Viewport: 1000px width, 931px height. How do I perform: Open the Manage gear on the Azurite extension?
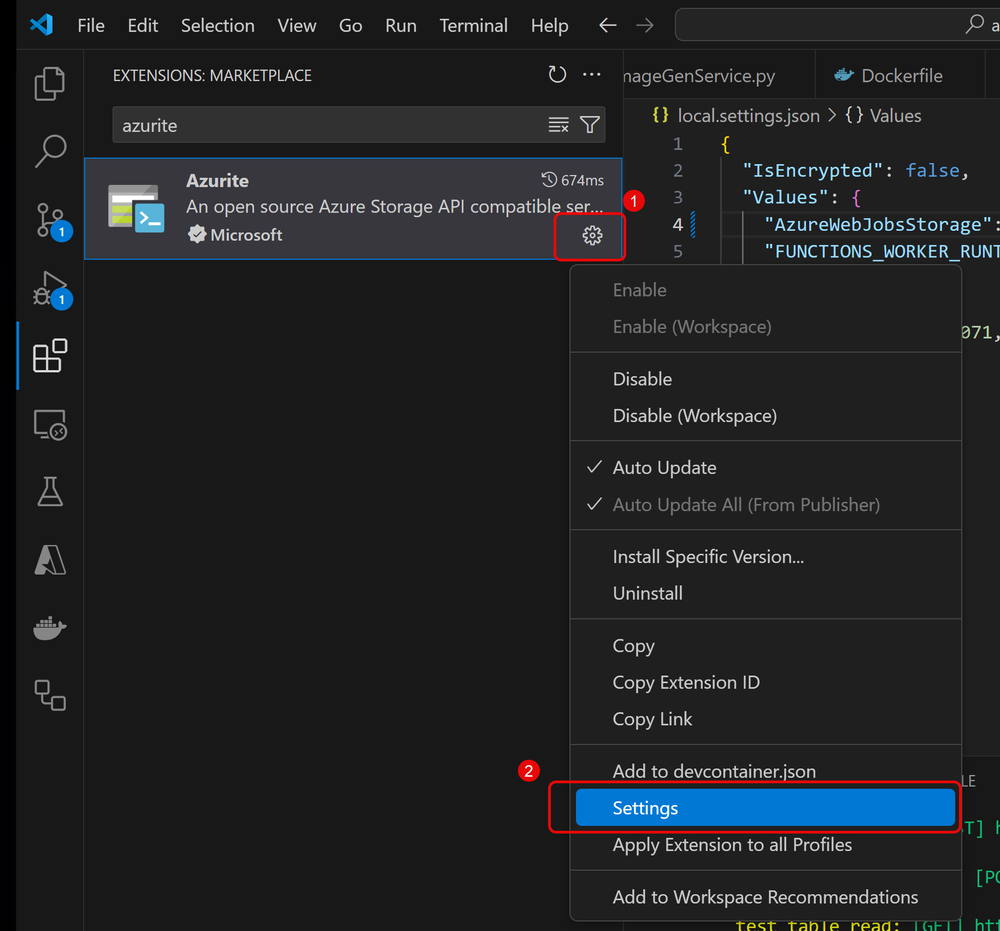[x=591, y=236]
